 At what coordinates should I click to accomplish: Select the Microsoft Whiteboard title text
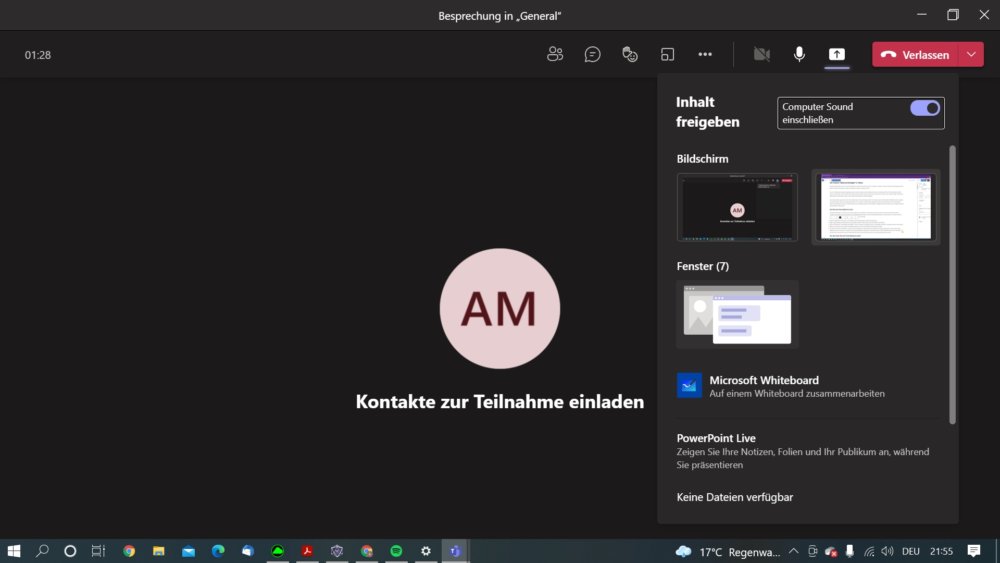click(x=764, y=380)
